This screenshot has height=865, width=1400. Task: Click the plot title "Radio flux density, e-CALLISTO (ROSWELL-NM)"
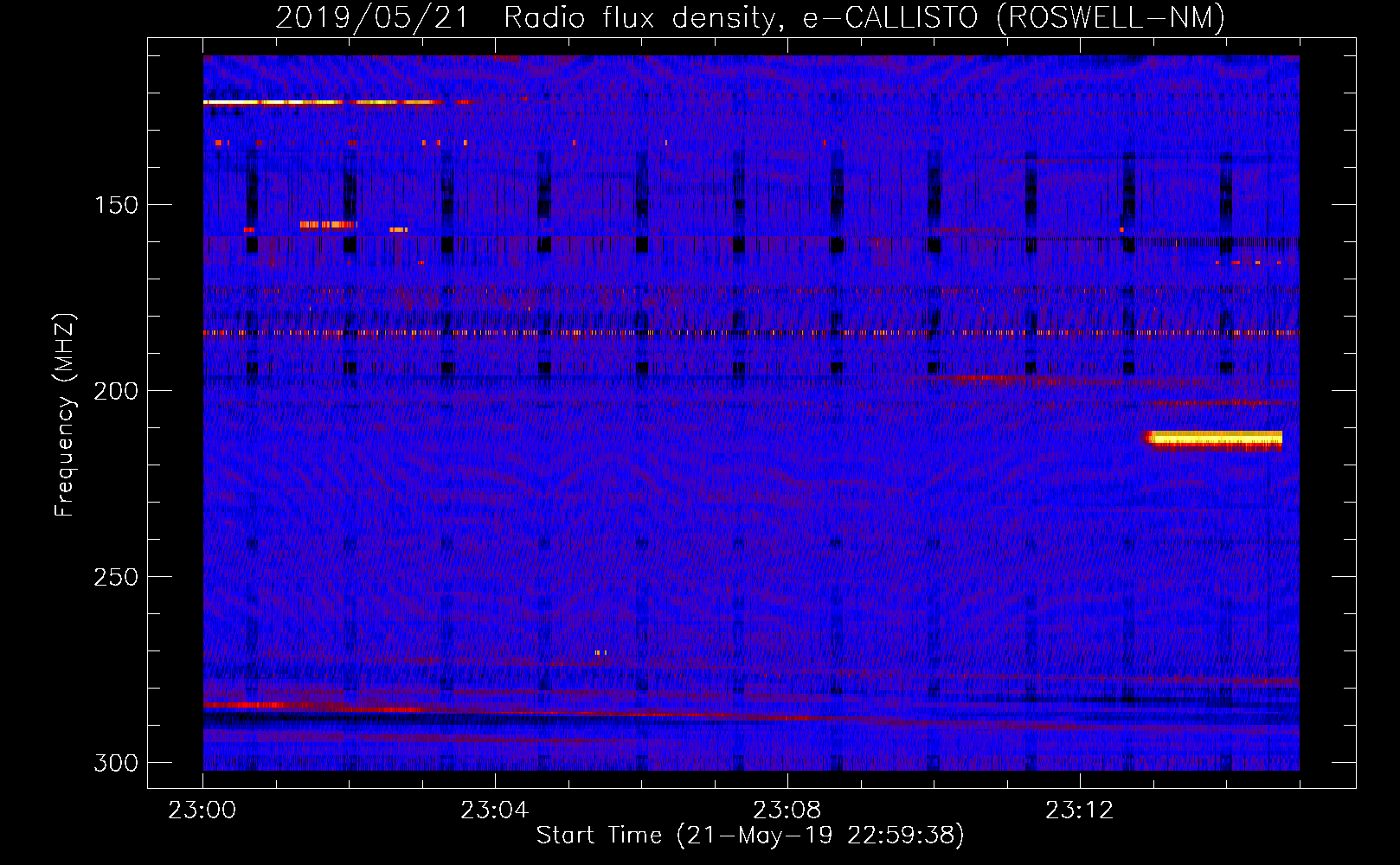point(864,17)
